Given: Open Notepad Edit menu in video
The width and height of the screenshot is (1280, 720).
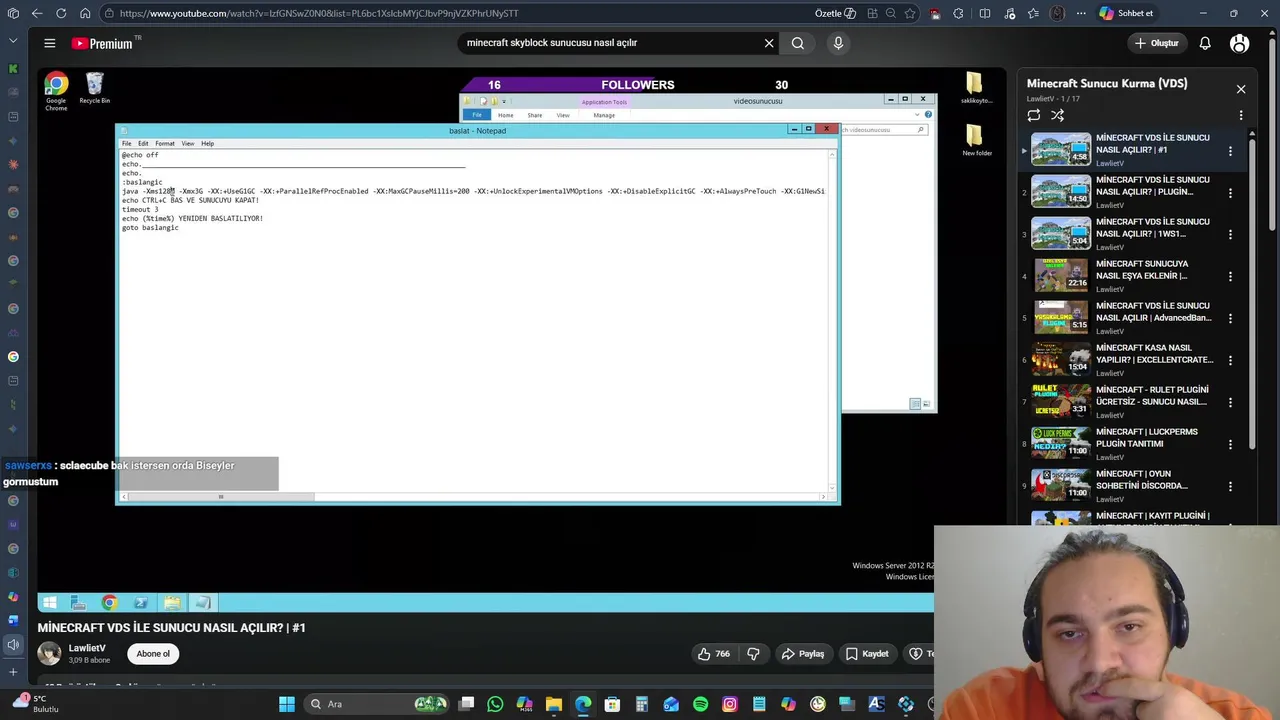Looking at the screenshot, I should click(x=143, y=143).
